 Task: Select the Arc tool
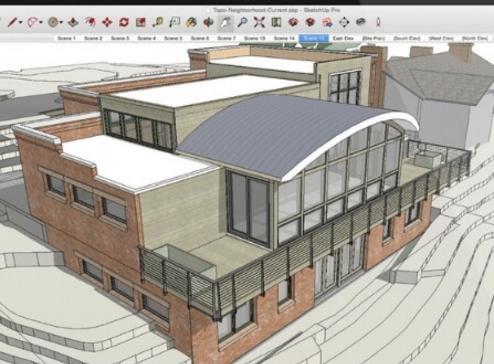[32, 22]
